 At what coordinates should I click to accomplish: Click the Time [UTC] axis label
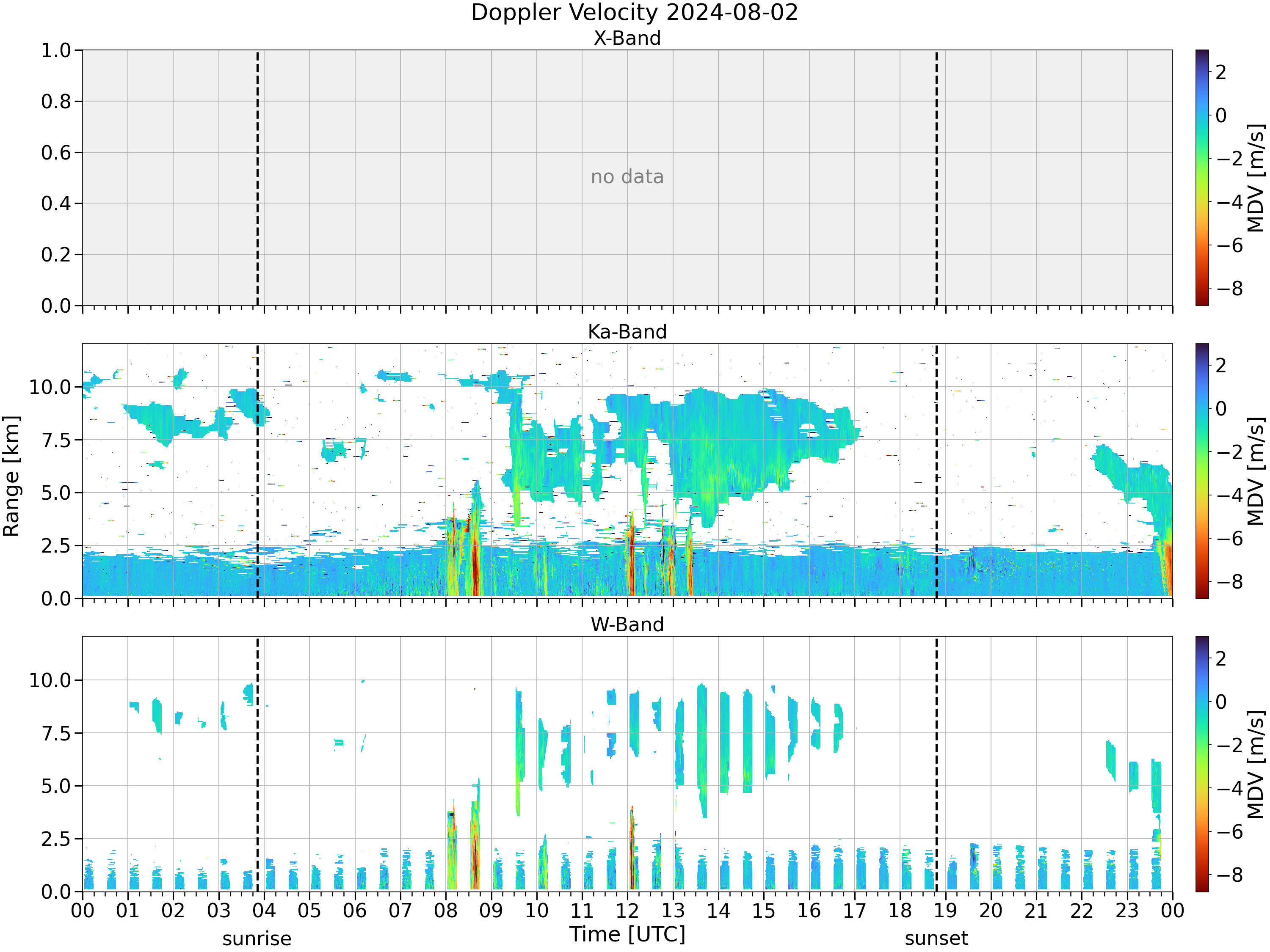[x=627, y=934]
